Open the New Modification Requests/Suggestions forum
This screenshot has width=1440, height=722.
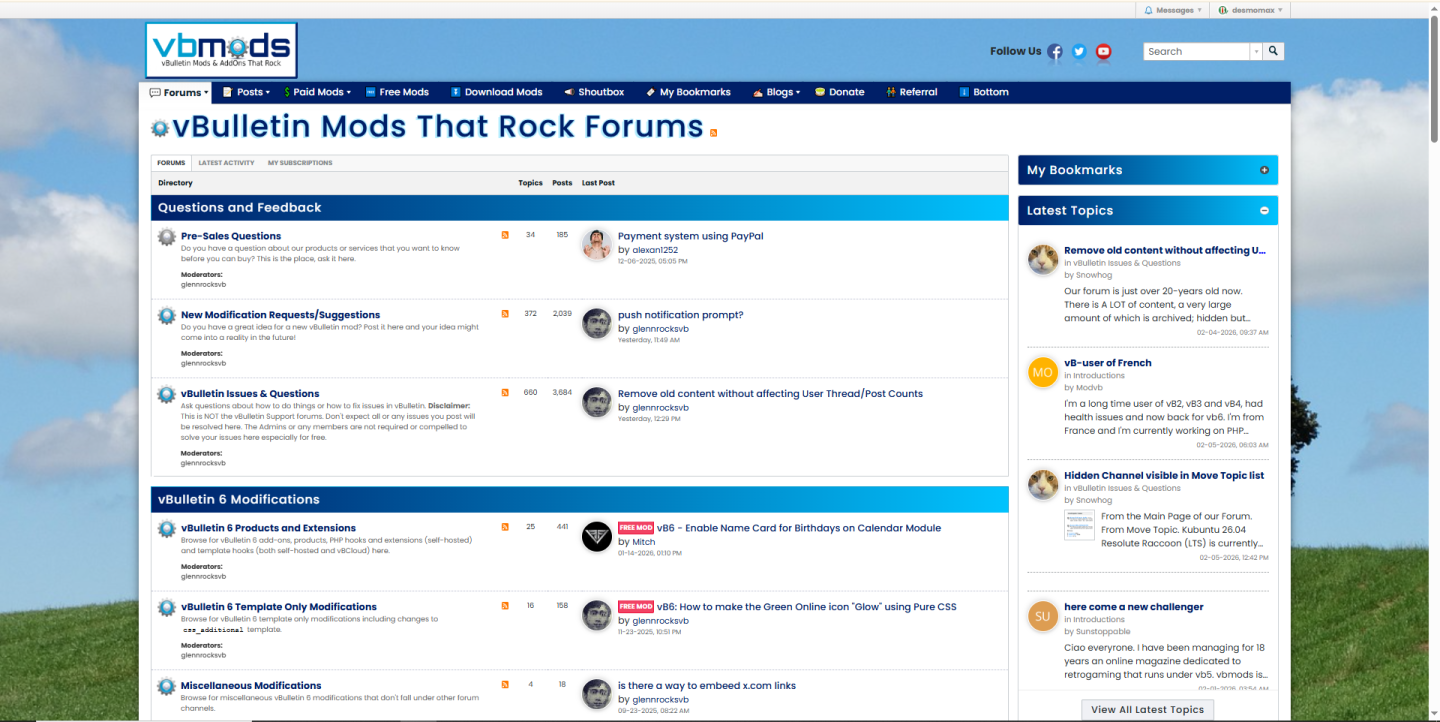(x=281, y=315)
